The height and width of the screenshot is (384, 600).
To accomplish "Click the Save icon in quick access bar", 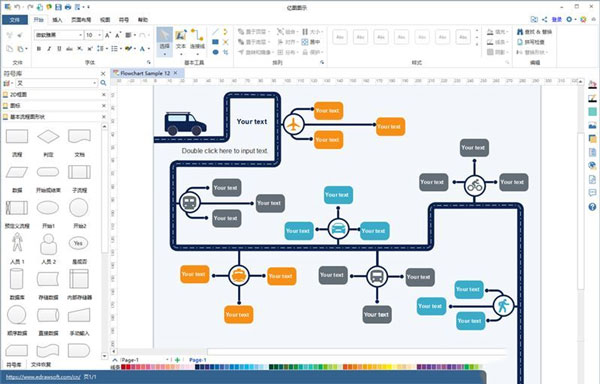I will [58, 7].
